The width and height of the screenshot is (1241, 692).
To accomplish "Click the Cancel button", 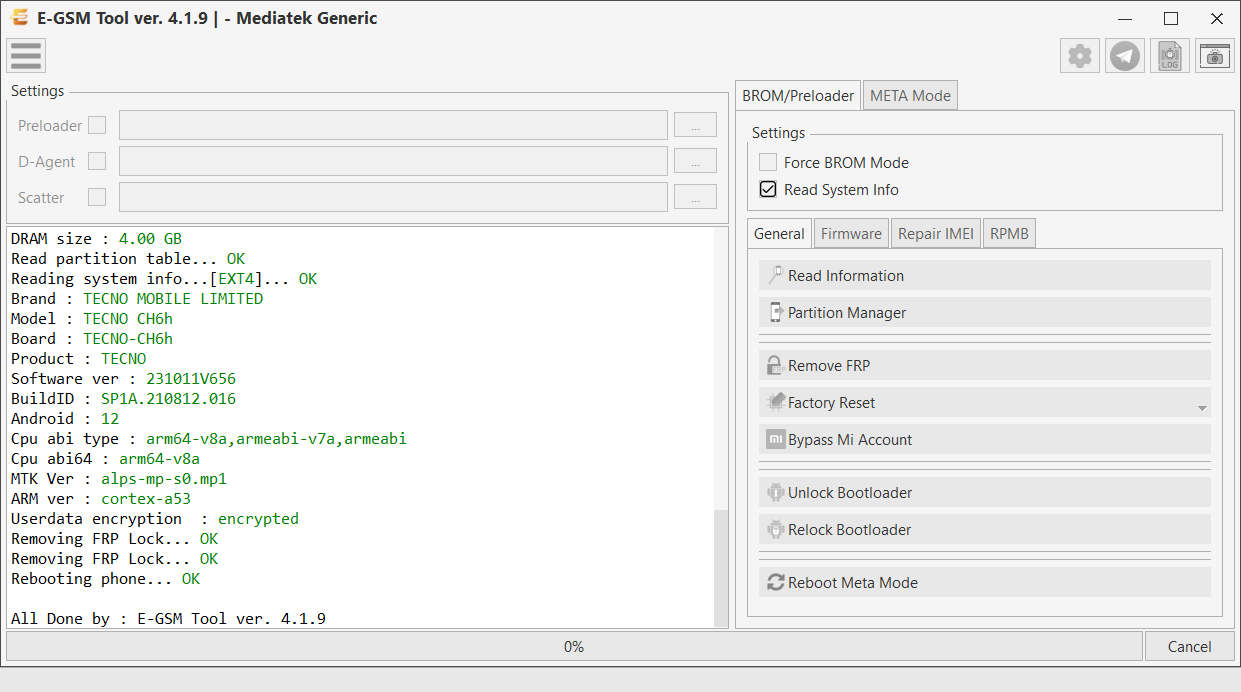I will pyautogui.click(x=1190, y=646).
